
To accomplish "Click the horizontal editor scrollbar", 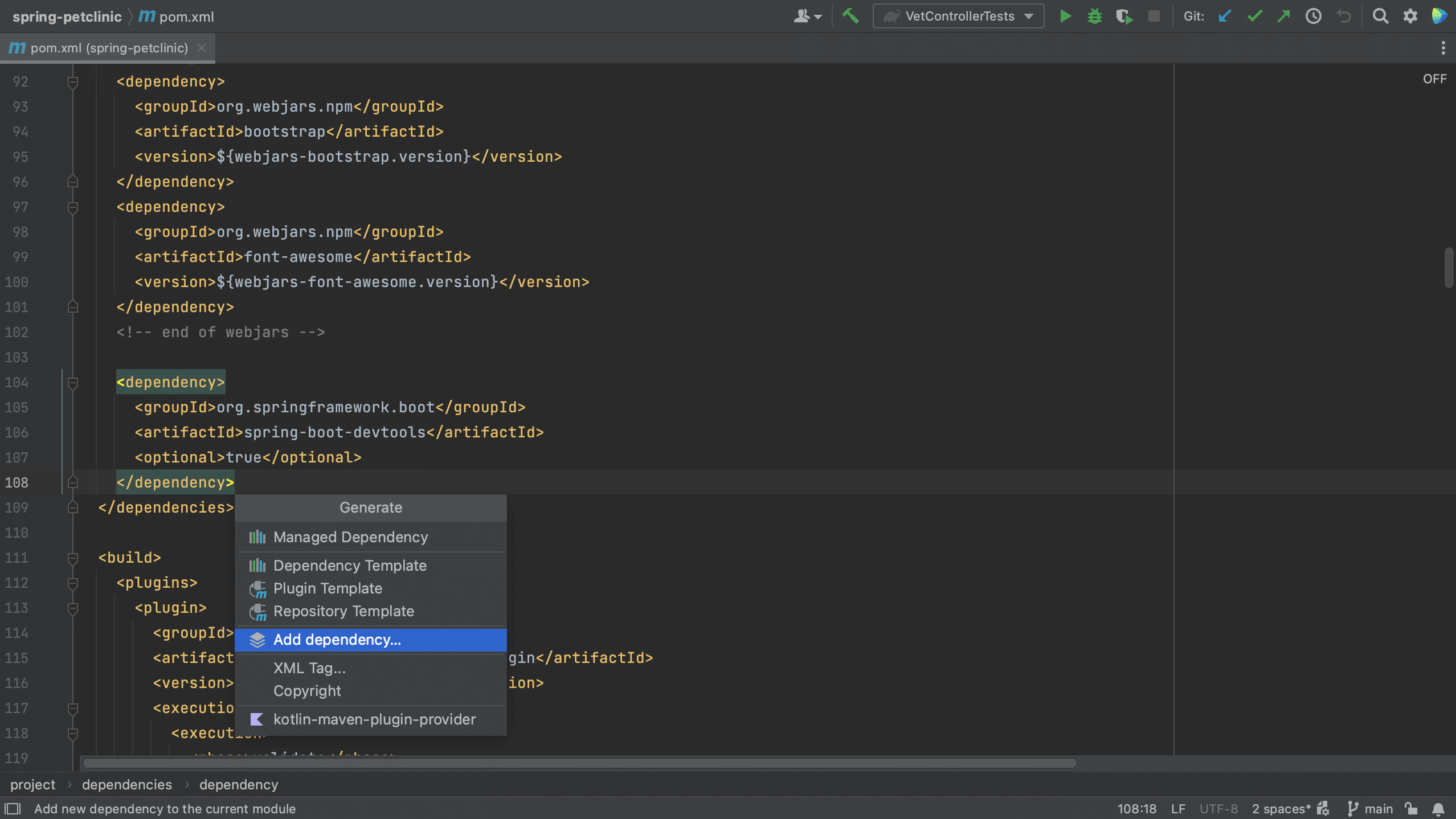I will pyautogui.click(x=580, y=763).
